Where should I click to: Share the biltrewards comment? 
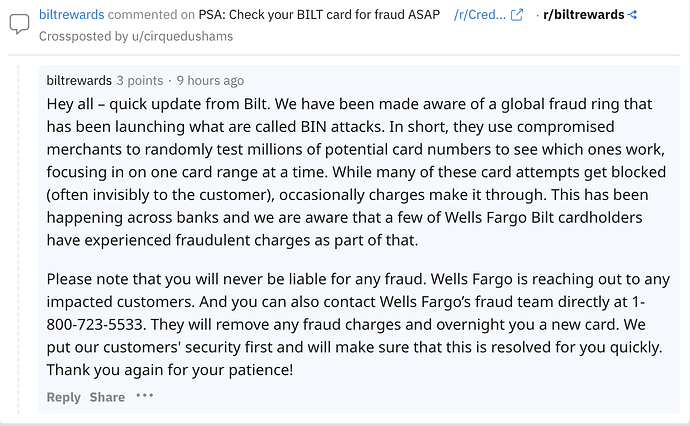coord(107,397)
